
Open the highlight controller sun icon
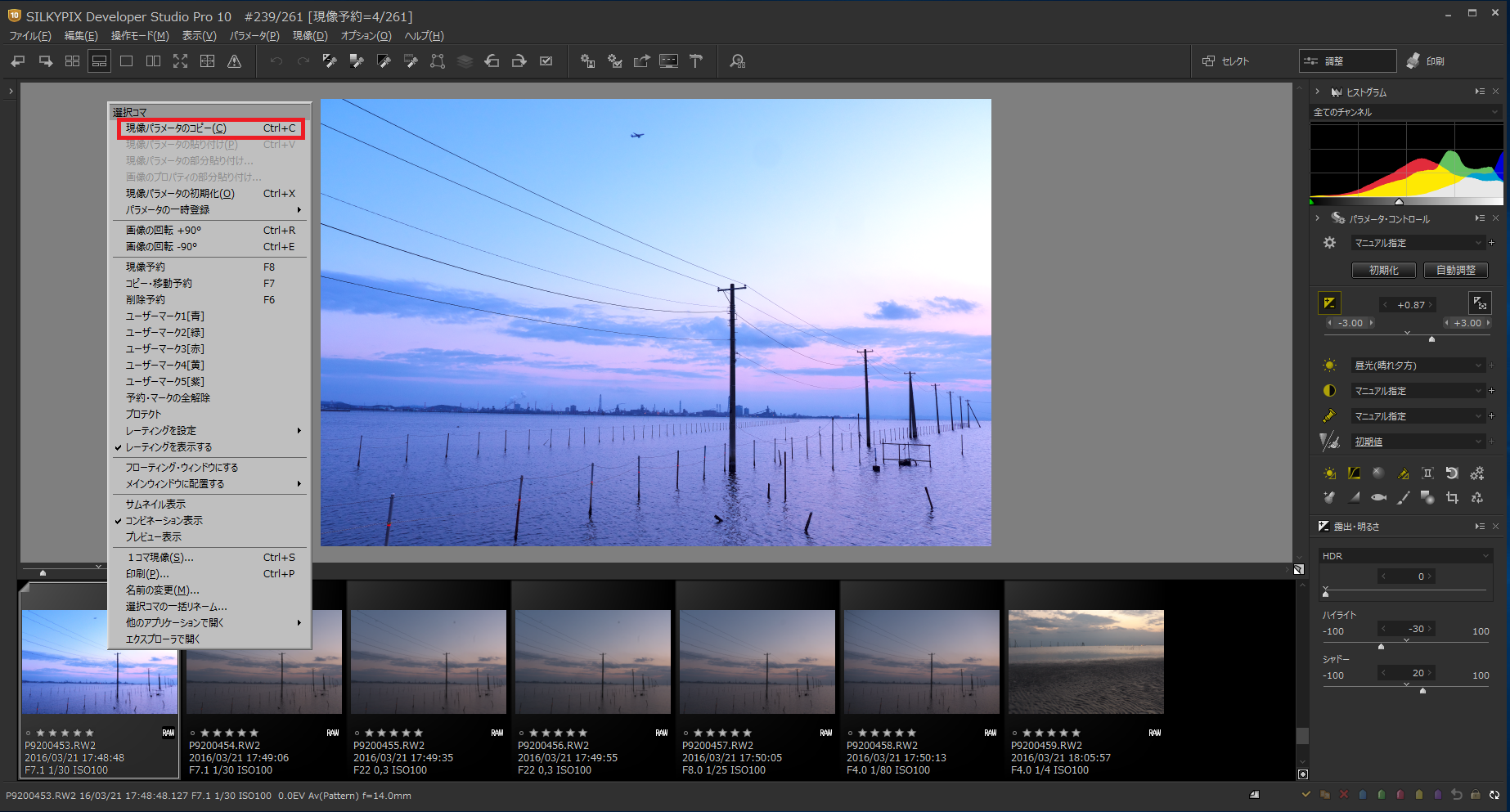click(1329, 473)
